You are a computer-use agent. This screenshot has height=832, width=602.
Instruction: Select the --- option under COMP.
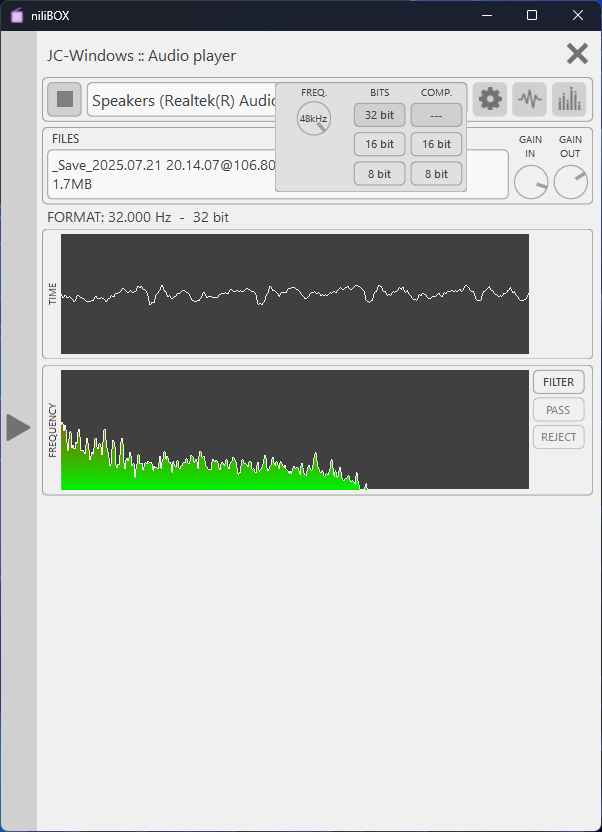tap(437, 115)
